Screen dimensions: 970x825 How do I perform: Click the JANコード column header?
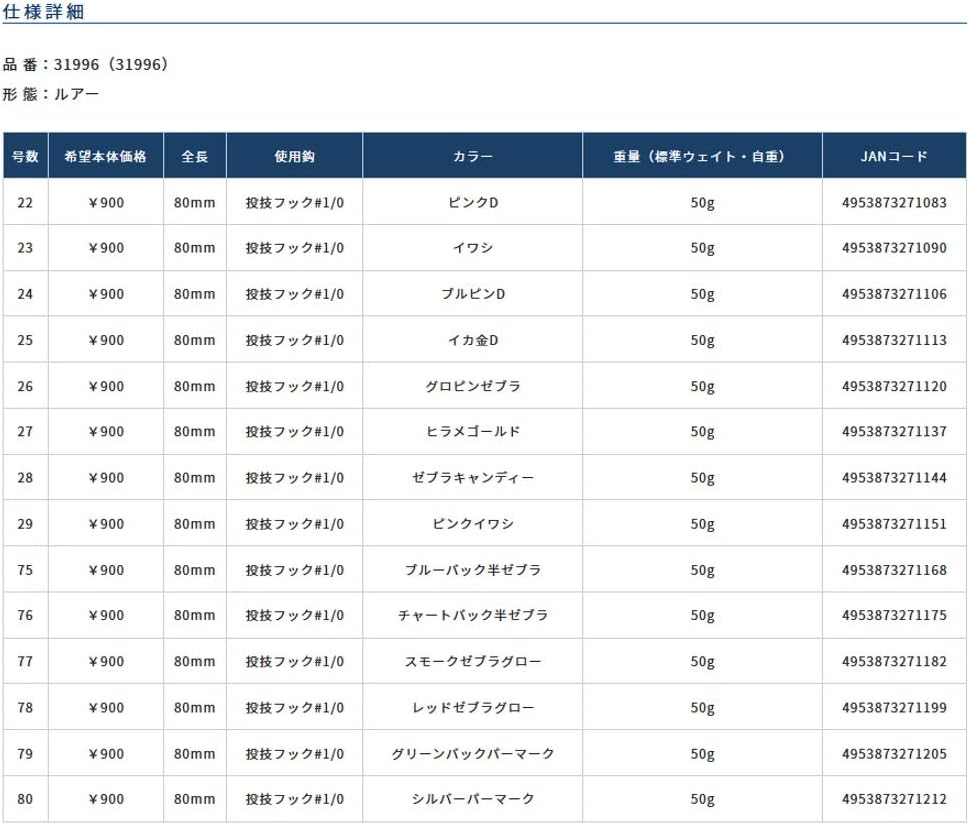pyautogui.click(x=894, y=156)
